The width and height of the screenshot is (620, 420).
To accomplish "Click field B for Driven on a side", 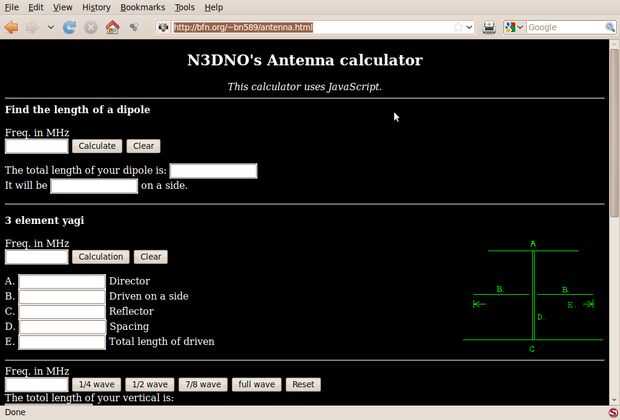I will 62,297.
